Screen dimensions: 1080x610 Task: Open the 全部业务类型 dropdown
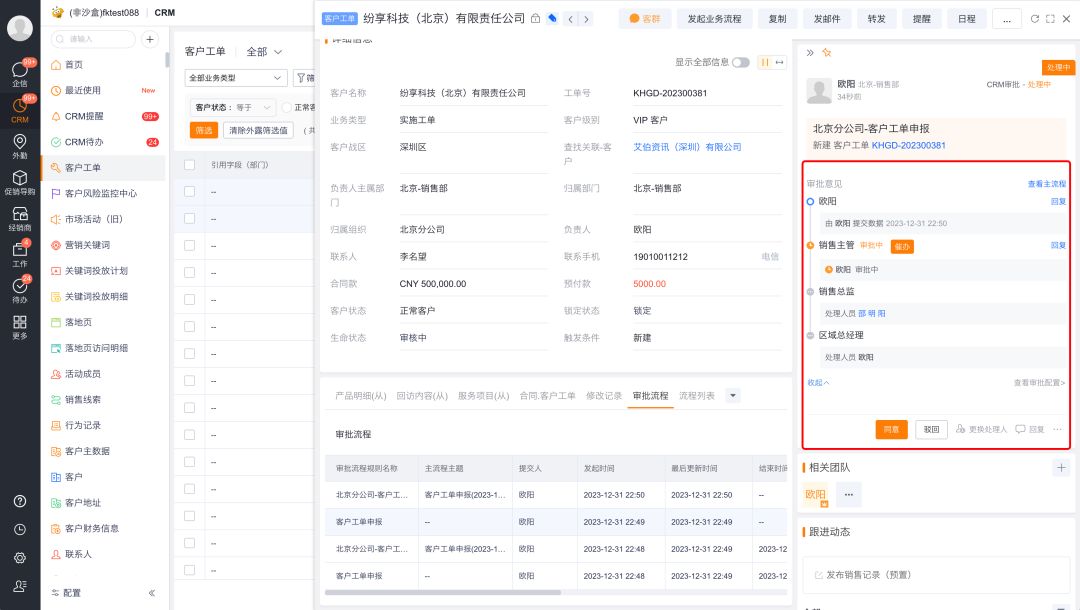pos(236,78)
